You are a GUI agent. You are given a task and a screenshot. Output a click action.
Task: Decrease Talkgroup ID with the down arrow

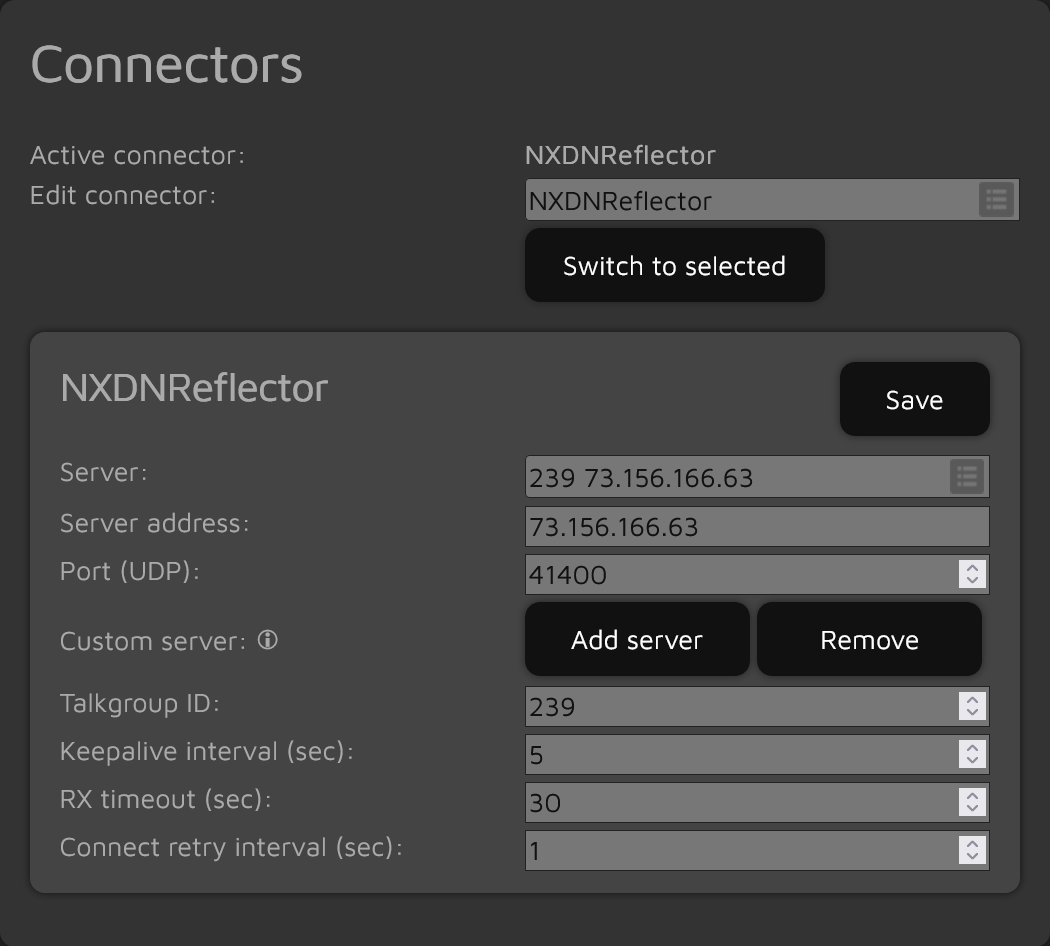coord(972,713)
